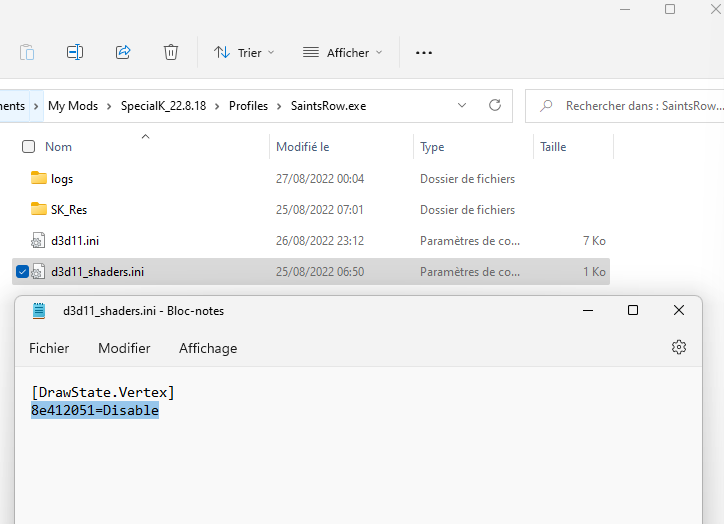Sort files by Taille column header
This screenshot has width=724, height=524.
coord(553,147)
